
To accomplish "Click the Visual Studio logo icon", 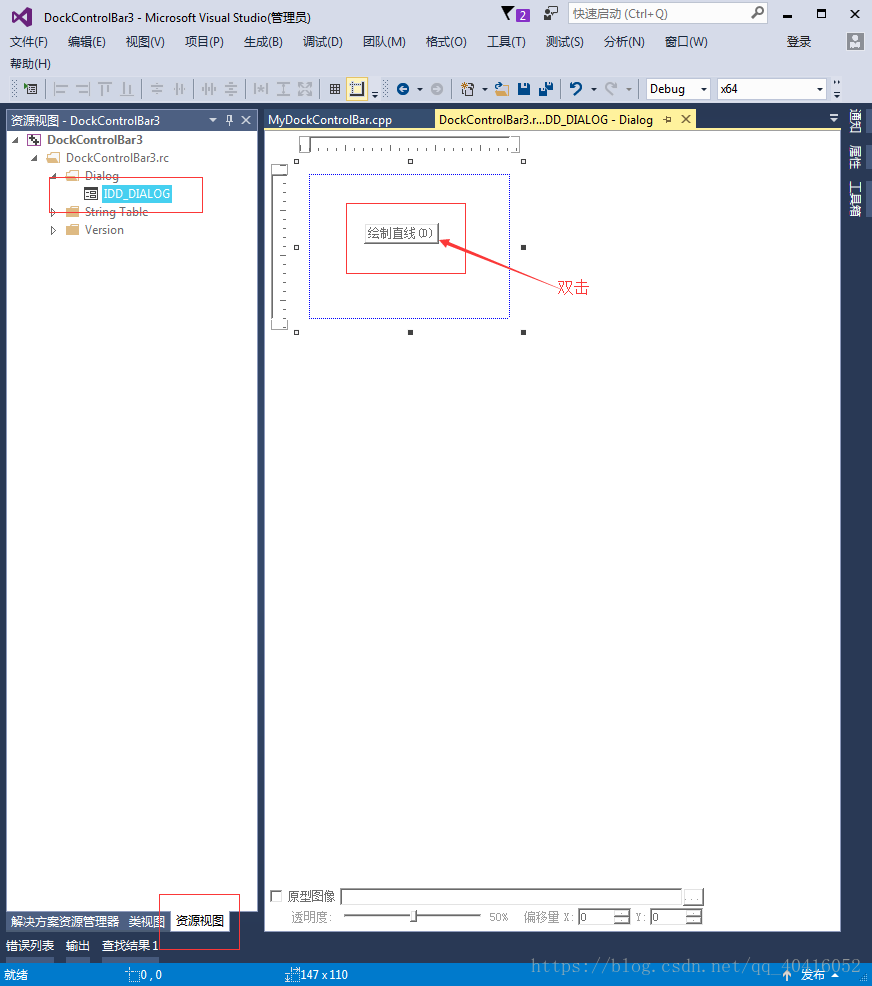I will tap(22, 17).
